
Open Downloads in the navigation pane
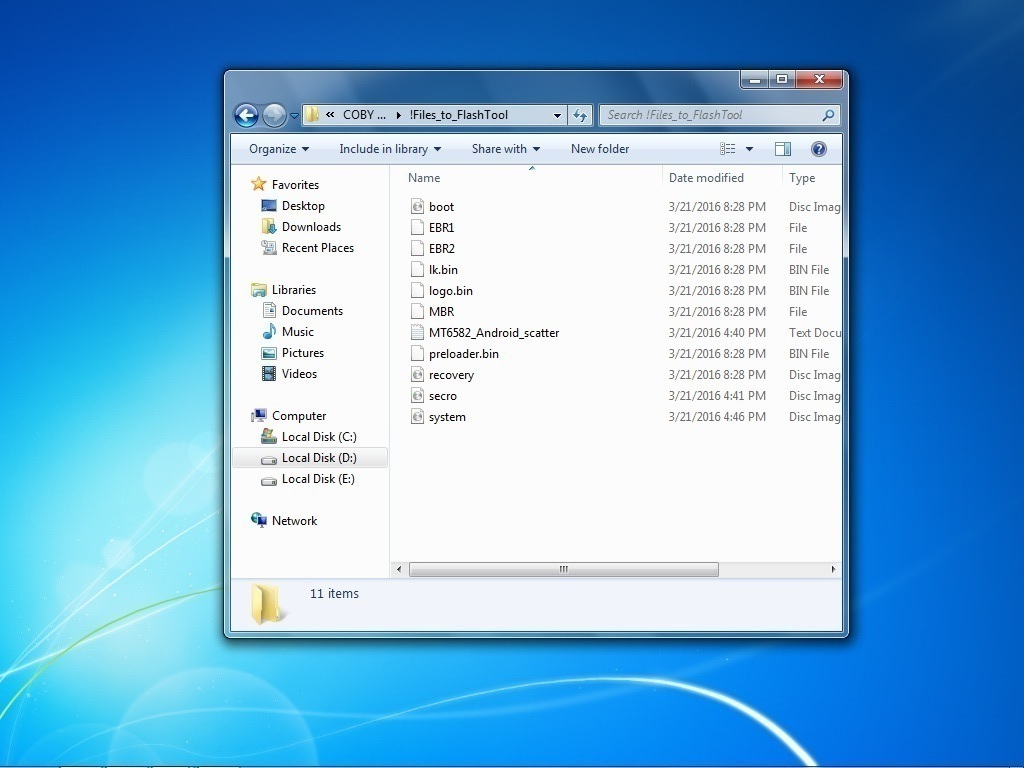point(301,227)
